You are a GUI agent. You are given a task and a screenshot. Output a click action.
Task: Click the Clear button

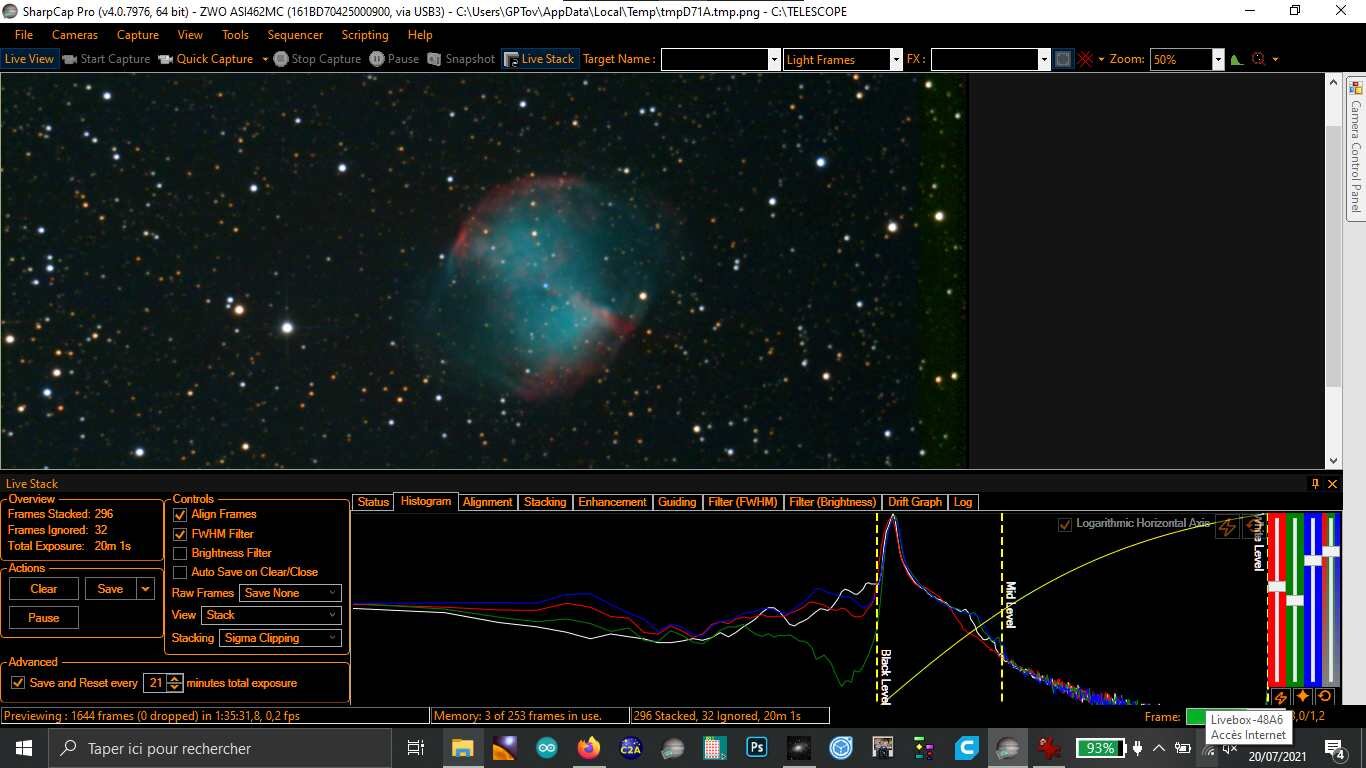44,589
